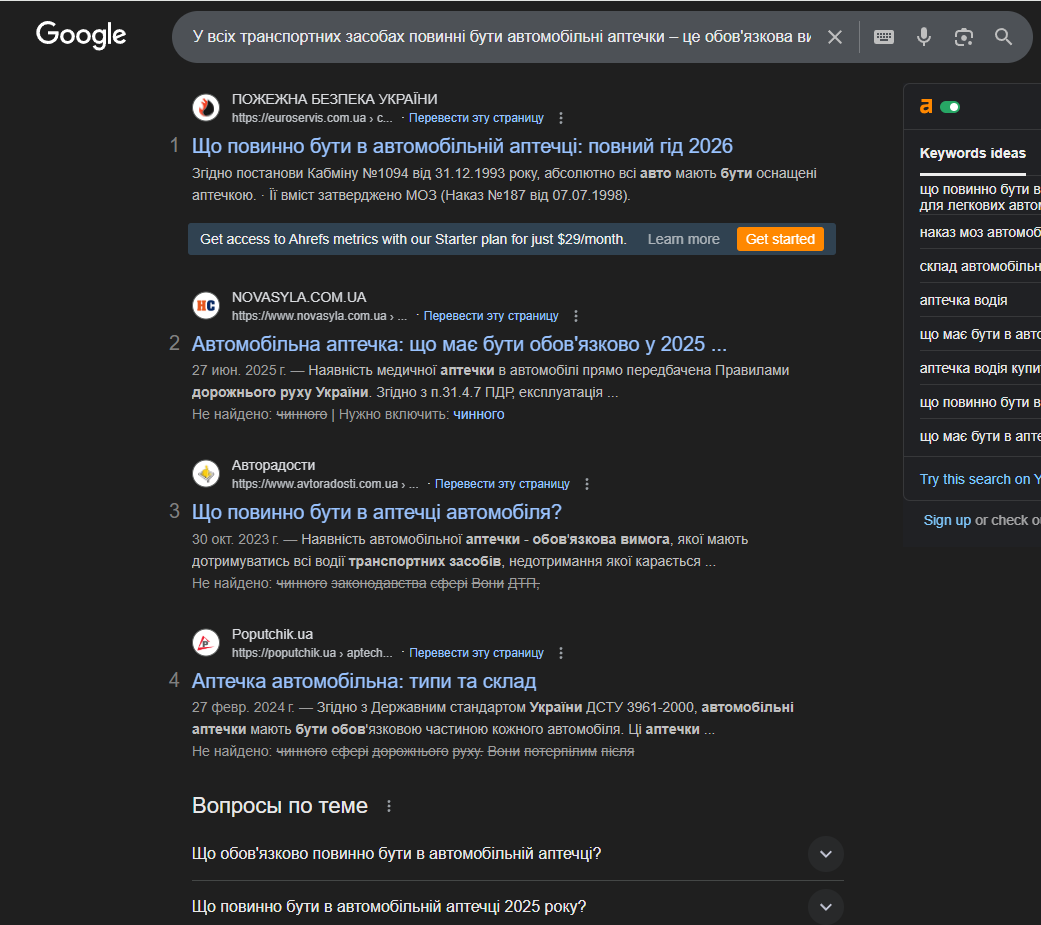Image resolution: width=1041 pixels, height=925 pixels.
Task: Start voice search with the microphone icon
Action: (923, 37)
